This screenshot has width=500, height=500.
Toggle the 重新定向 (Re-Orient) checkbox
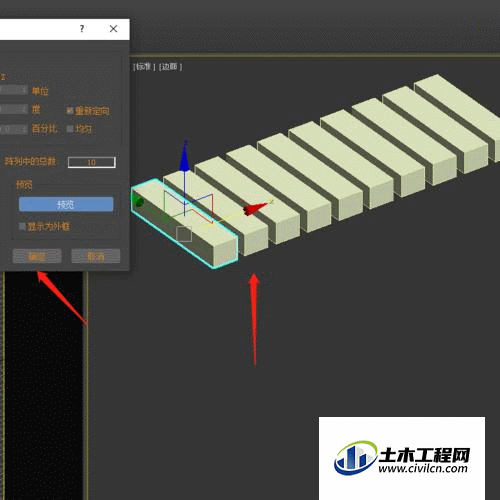[x=70, y=111]
